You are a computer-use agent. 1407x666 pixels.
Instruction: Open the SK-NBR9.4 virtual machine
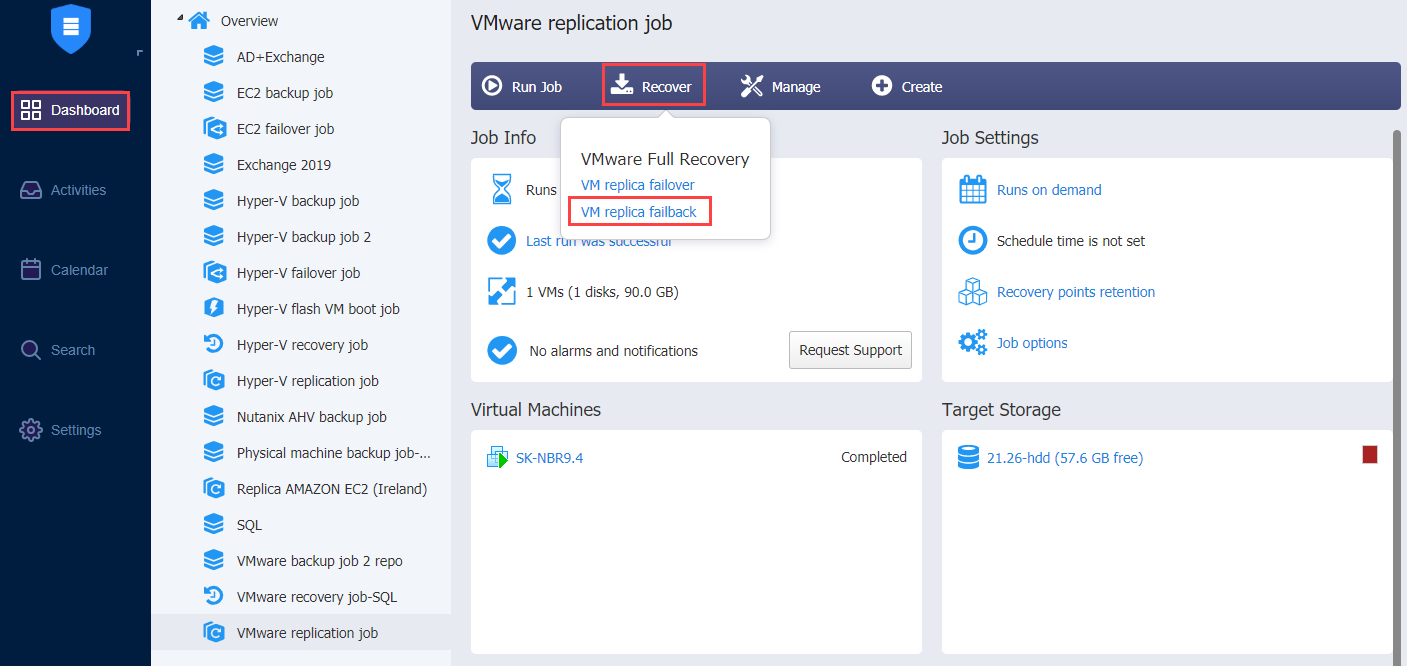549,458
